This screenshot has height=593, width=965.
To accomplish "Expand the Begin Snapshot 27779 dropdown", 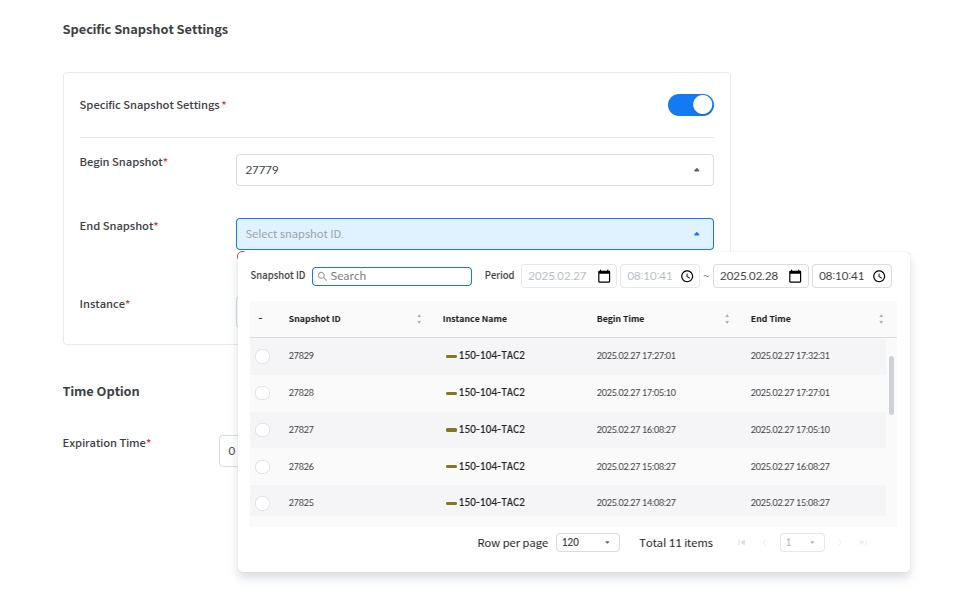I will [x=697, y=170].
